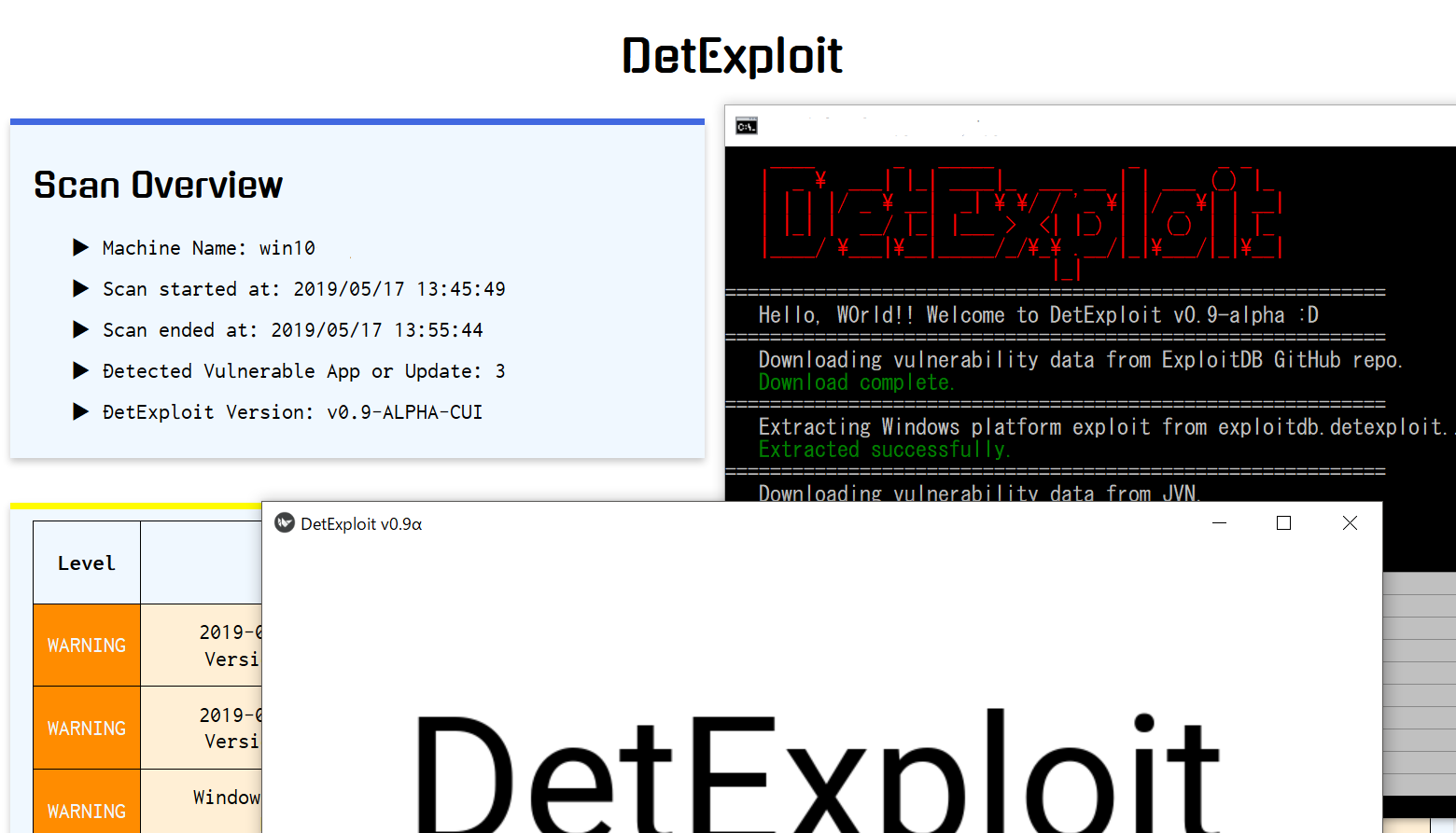Click the Downloading from ExploitDB GitHub repo line

(x=1080, y=360)
